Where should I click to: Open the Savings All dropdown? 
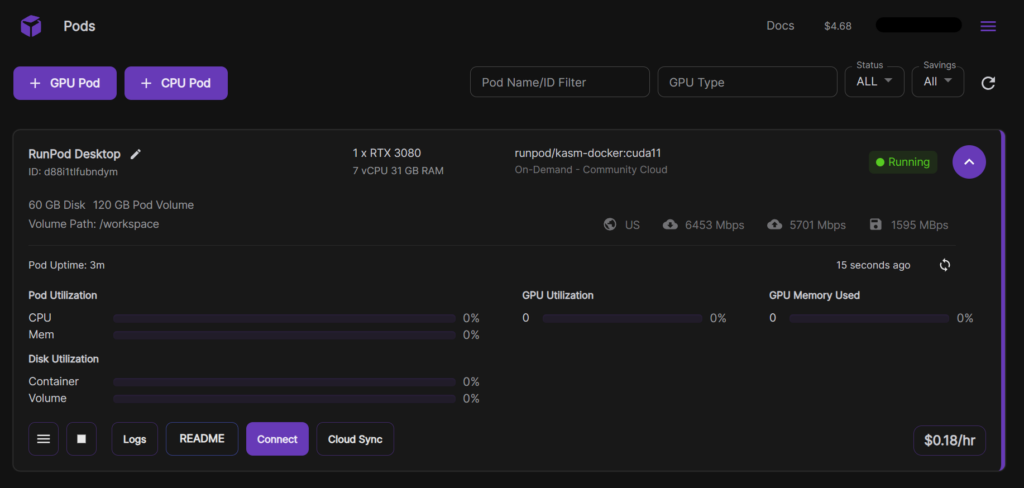pyautogui.click(x=937, y=82)
